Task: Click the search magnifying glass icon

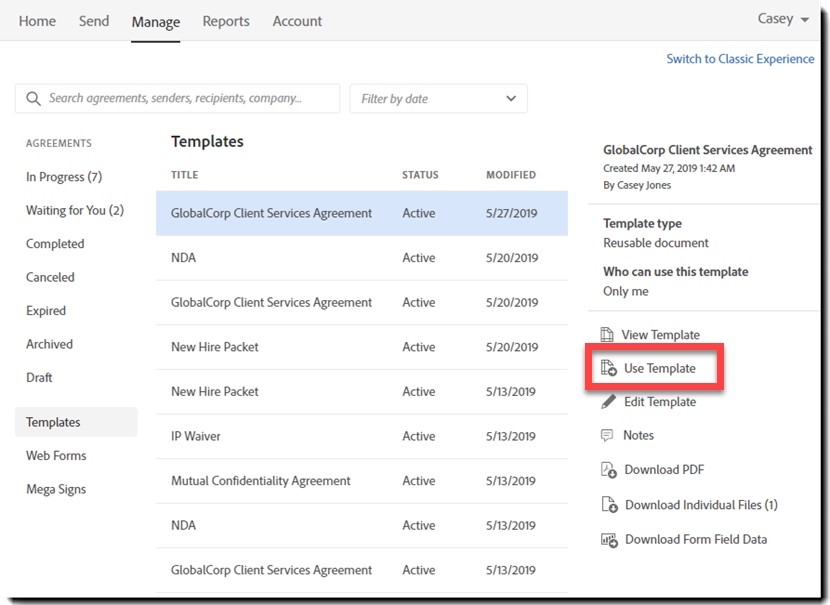Action: 34,99
